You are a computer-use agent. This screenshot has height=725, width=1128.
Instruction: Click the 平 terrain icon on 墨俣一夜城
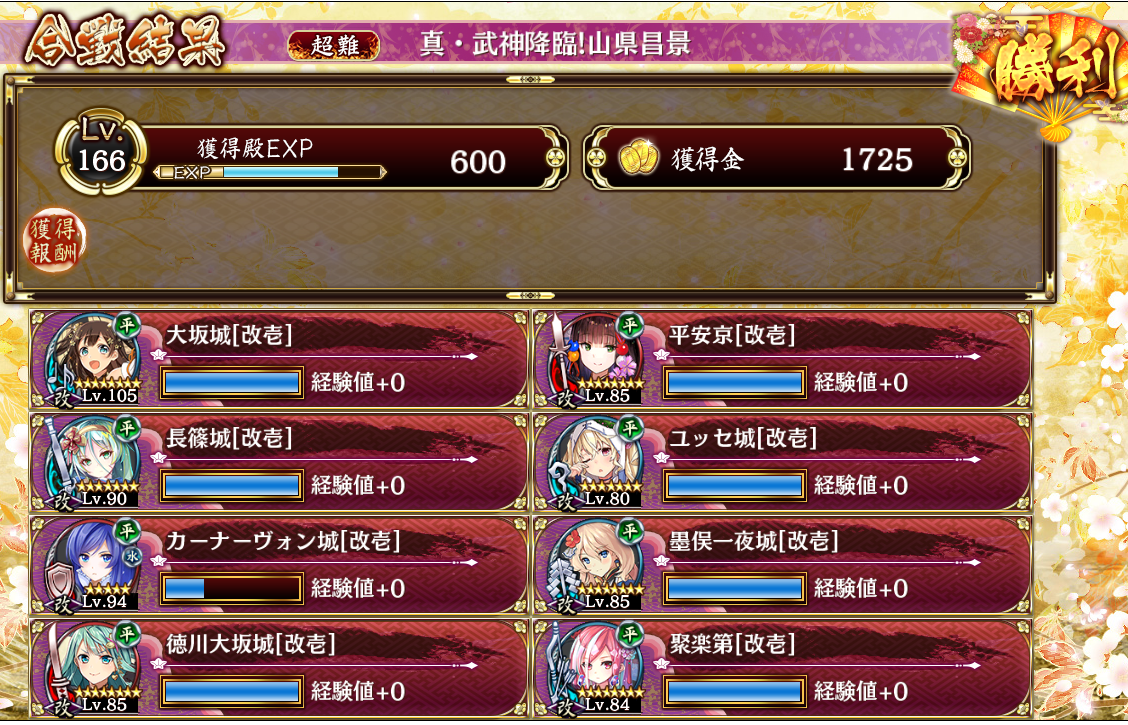point(630,531)
